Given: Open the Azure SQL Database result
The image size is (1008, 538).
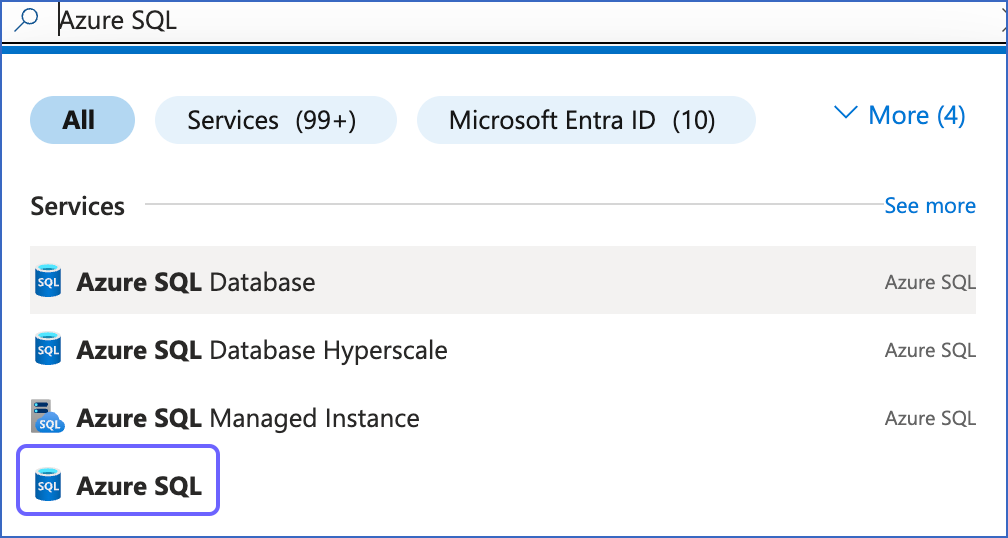Looking at the screenshot, I should coord(503,281).
